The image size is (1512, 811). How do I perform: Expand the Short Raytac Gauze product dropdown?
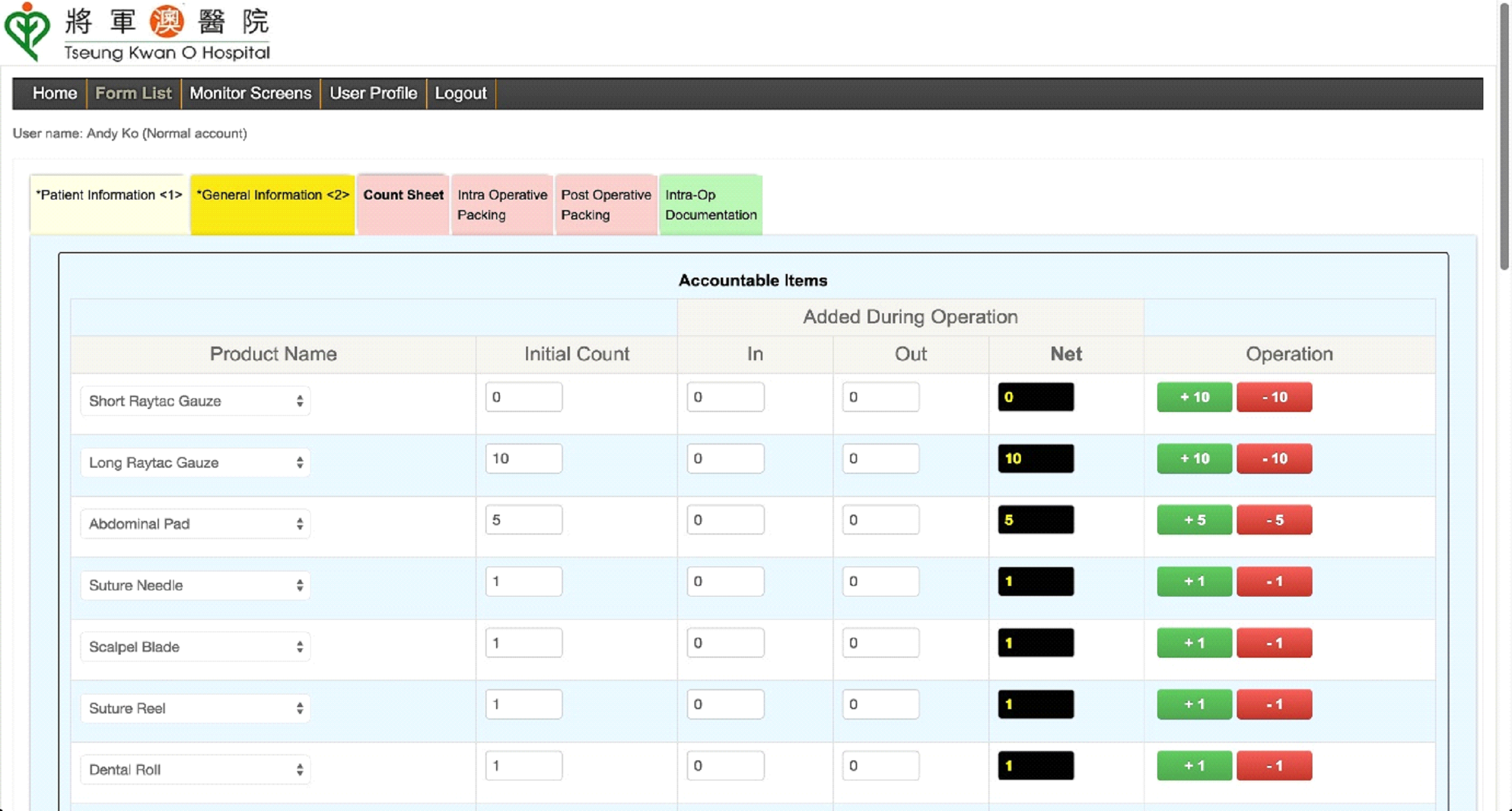pyautogui.click(x=195, y=401)
